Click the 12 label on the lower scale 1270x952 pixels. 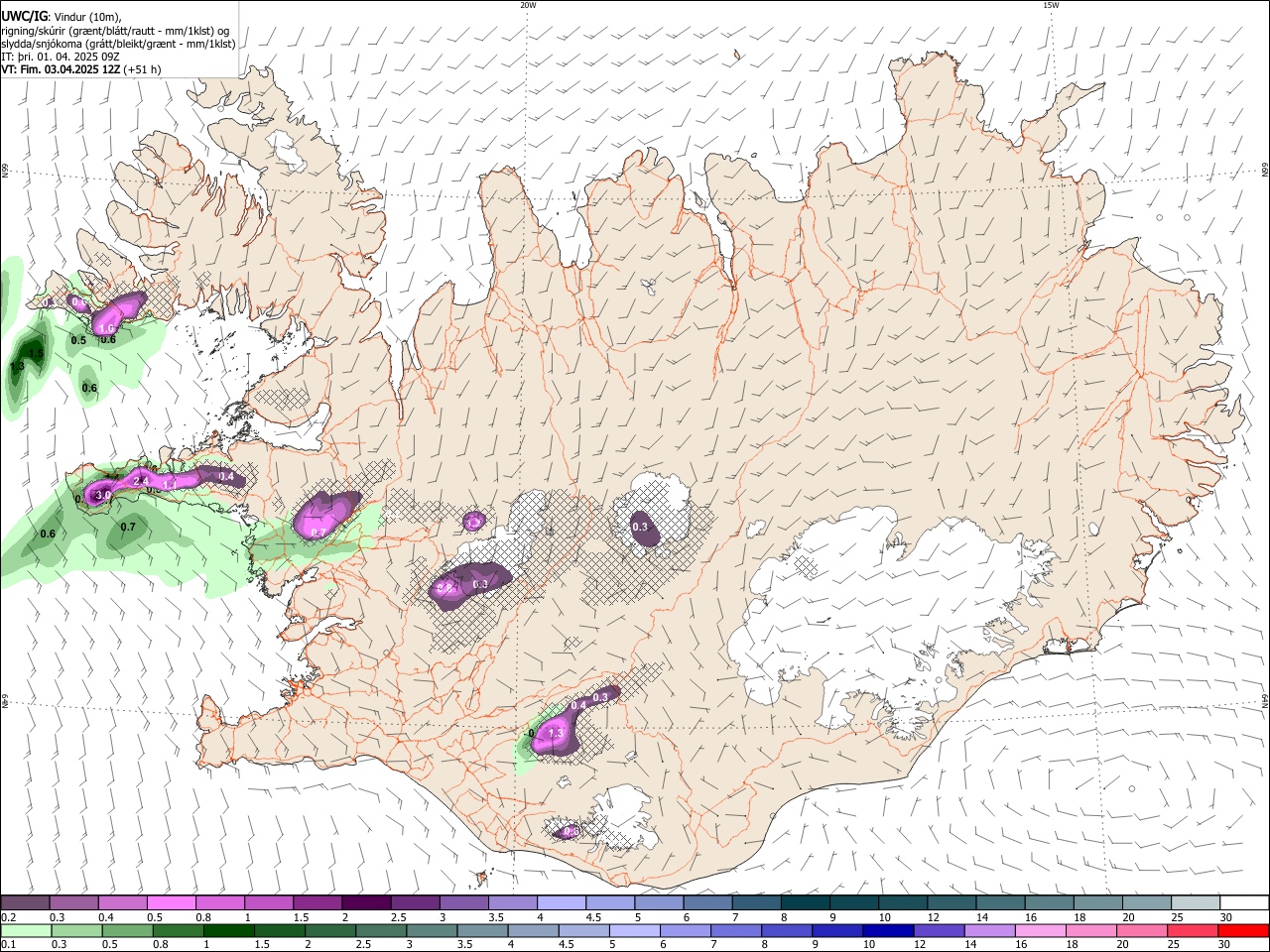pyautogui.click(x=920, y=945)
